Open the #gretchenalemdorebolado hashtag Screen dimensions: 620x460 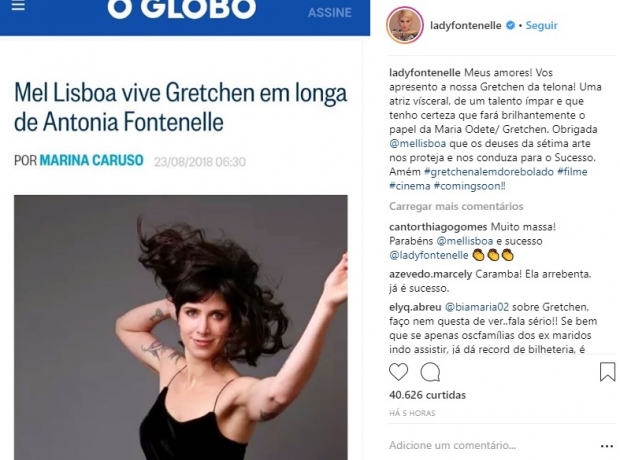click(x=489, y=172)
